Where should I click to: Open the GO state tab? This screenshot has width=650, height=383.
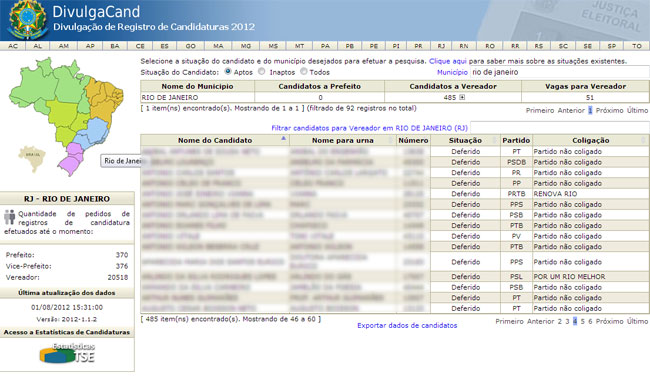190,46
